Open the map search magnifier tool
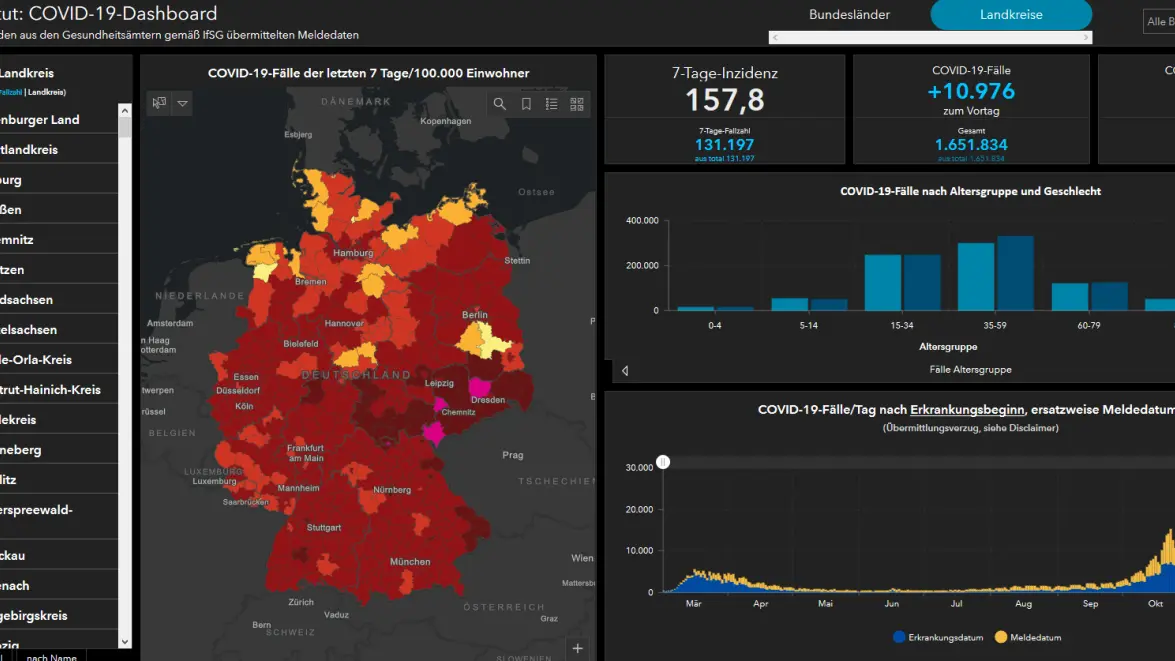1175x661 pixels. [x=500, y=104]
